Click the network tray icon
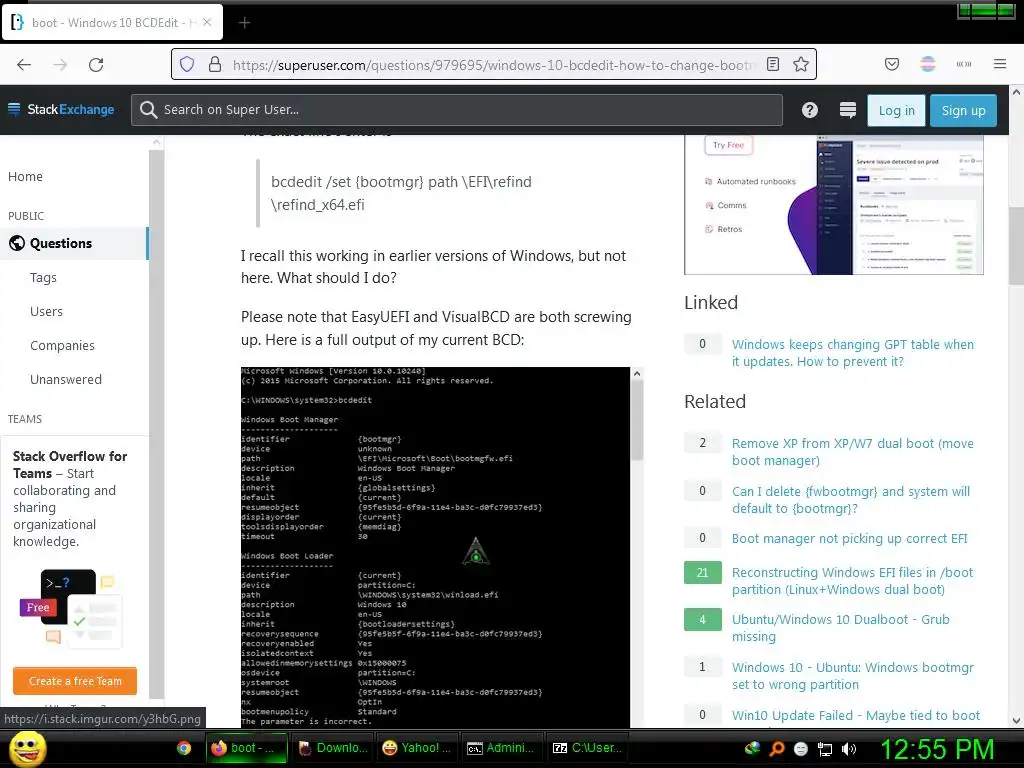Screen dimensions: 1024x768 click(825, 749)
